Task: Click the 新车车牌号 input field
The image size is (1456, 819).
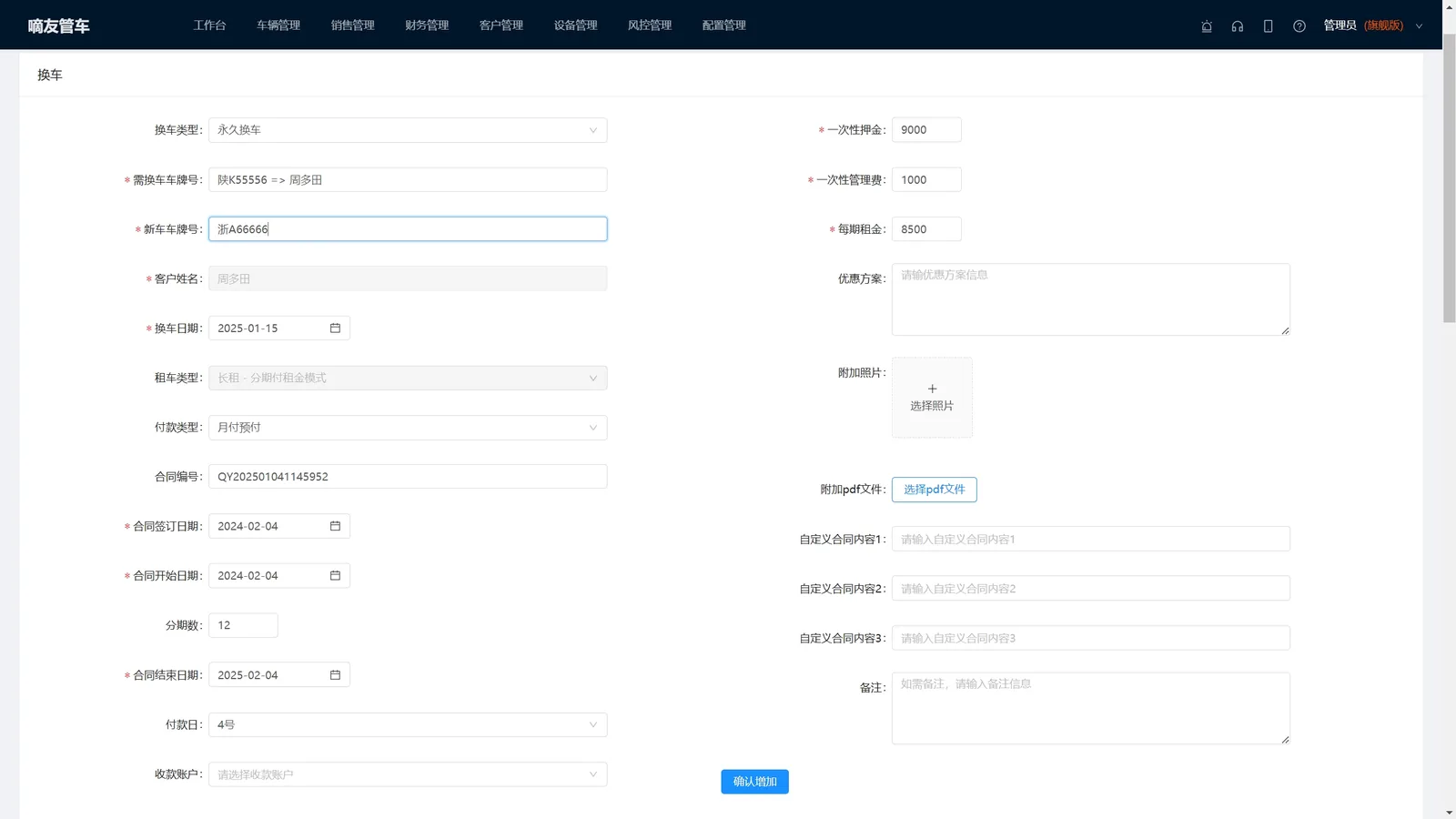Action: click(x=408, y=229)
